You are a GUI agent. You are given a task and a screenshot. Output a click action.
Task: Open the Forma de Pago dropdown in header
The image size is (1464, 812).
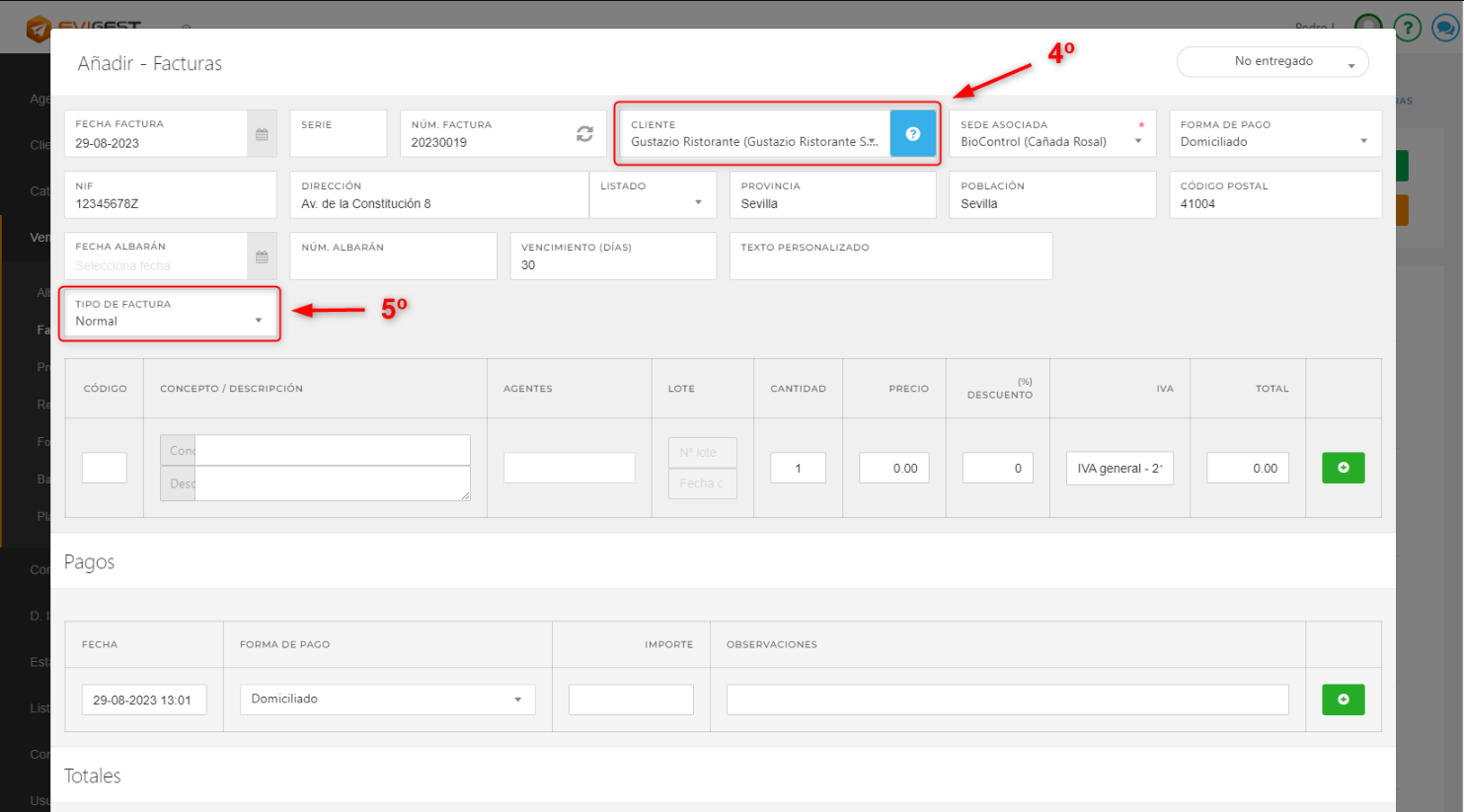click(1273, 141)
